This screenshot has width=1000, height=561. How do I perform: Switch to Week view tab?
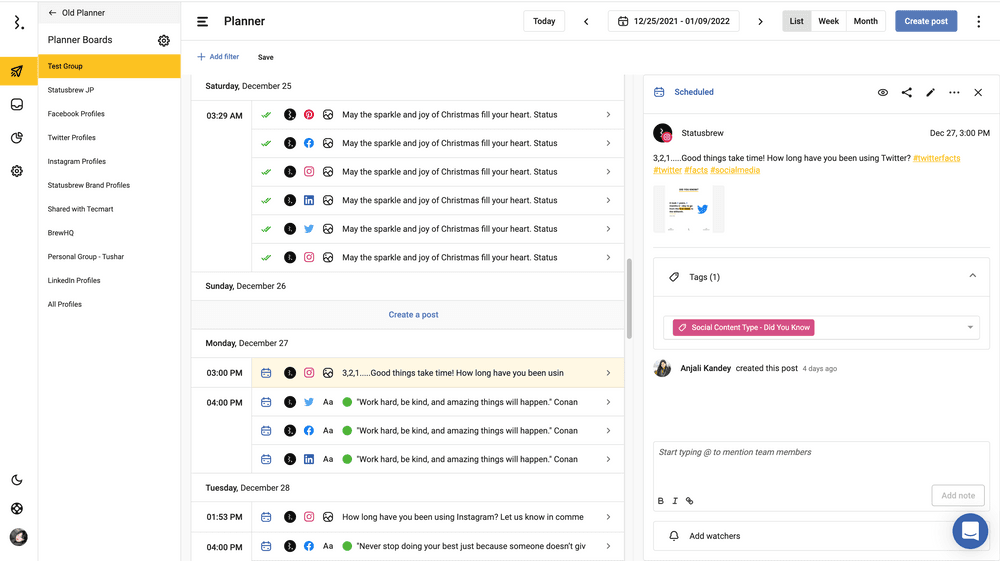828,21
